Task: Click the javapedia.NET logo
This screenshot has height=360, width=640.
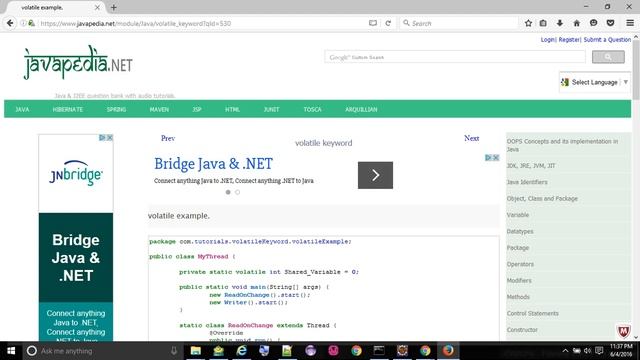Action: [x=78, y=62]
